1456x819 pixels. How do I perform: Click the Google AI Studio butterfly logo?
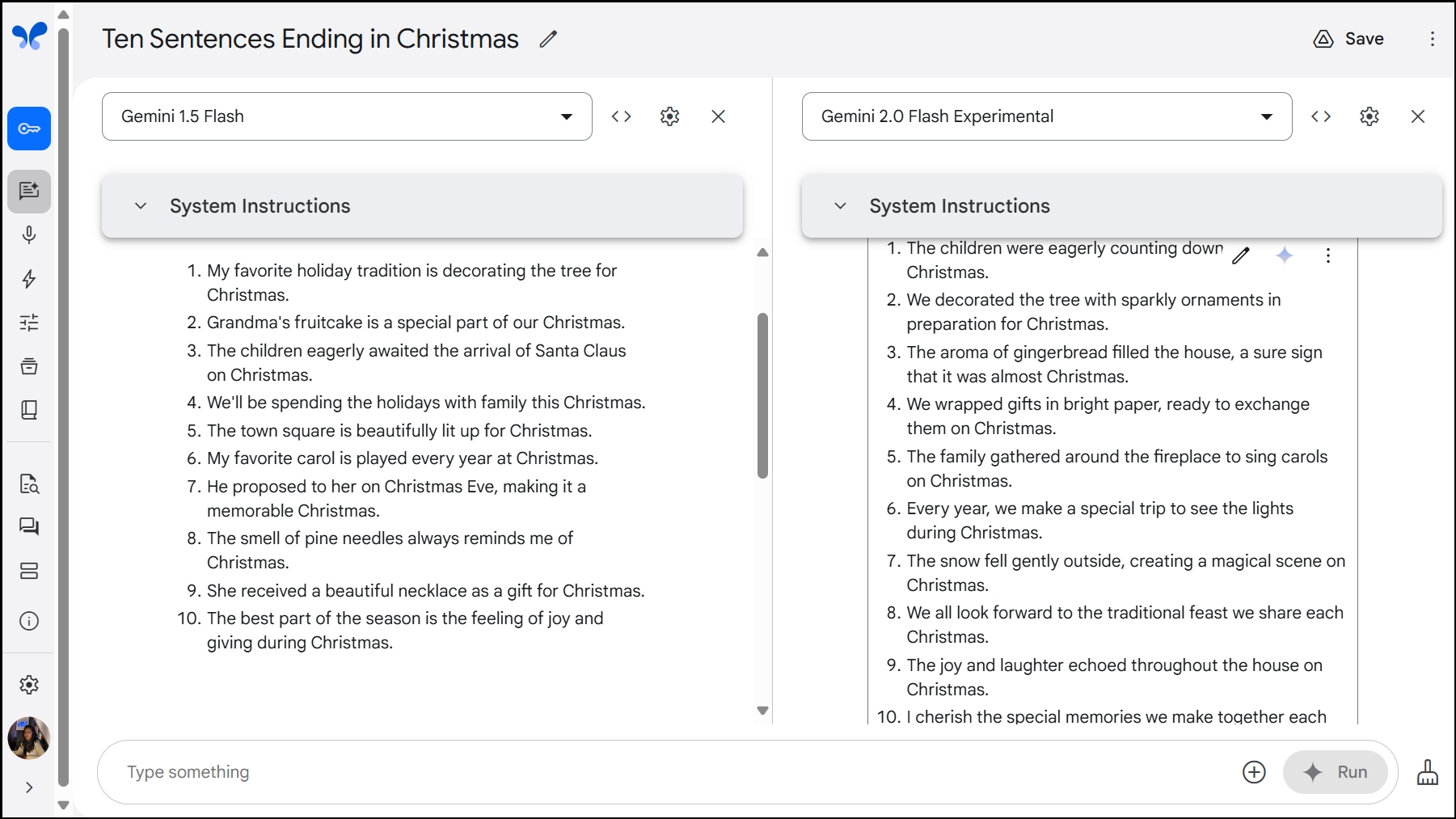click(29, 36)
